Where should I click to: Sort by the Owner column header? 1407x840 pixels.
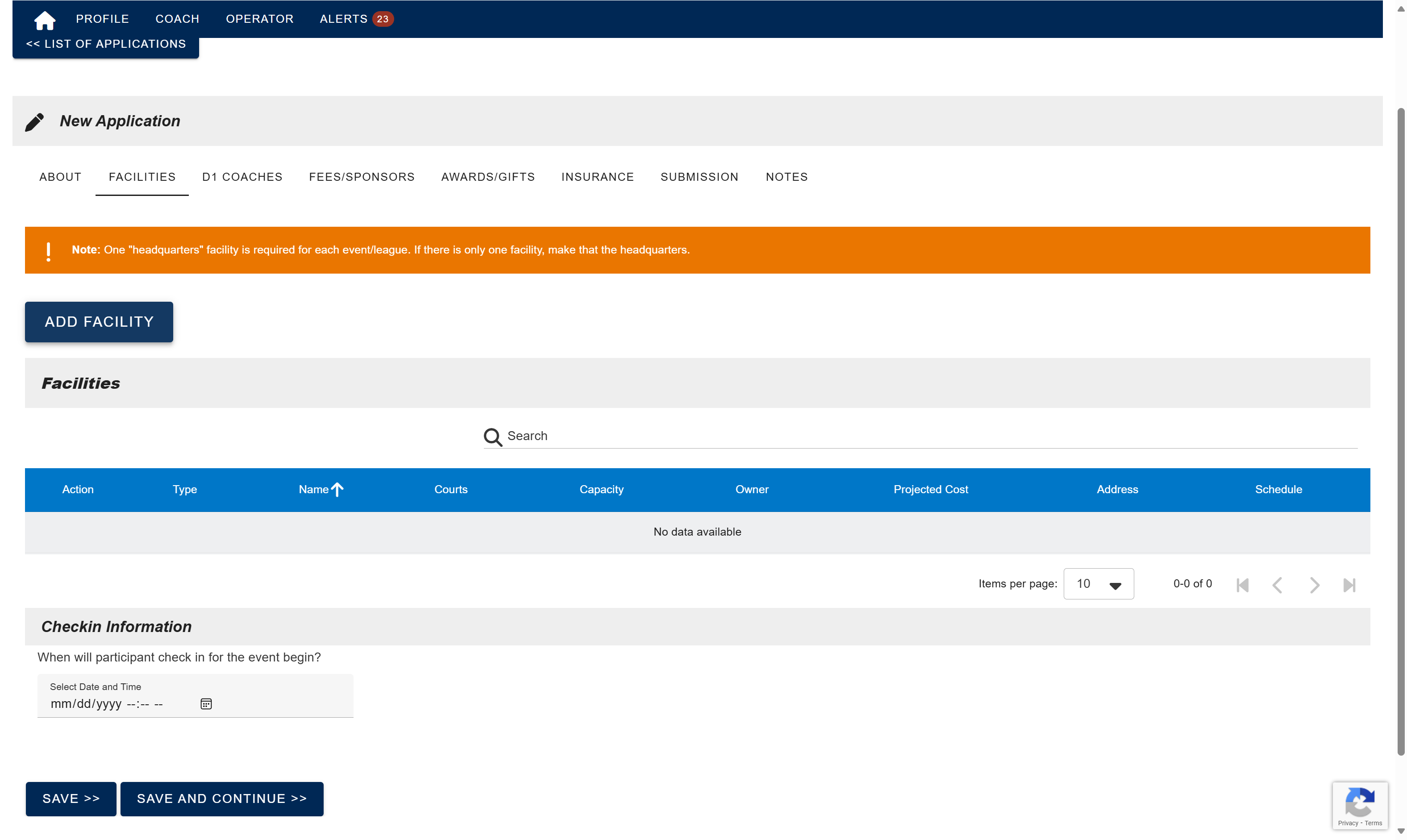[x=752, y=489]
